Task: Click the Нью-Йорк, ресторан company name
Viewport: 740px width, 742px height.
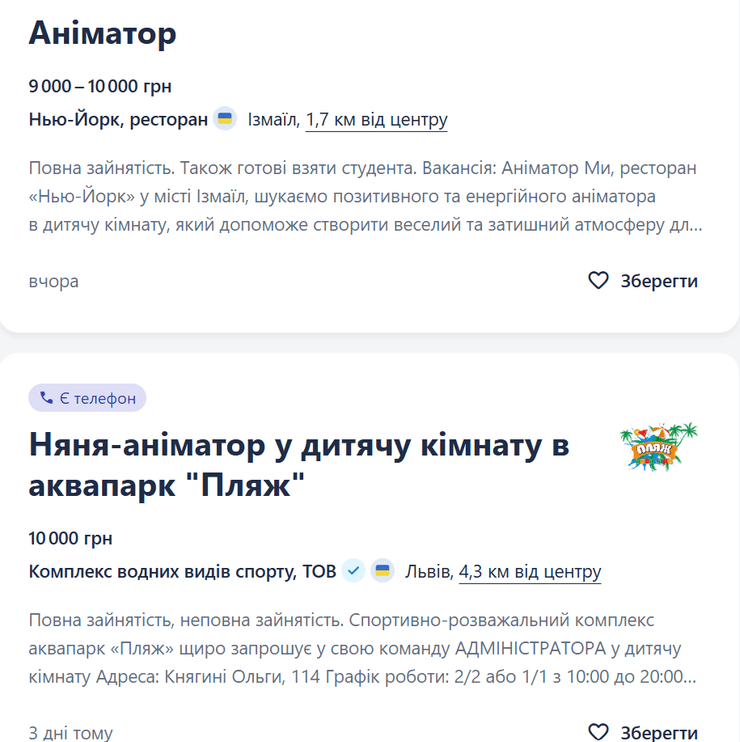Action: pos(118,119)
